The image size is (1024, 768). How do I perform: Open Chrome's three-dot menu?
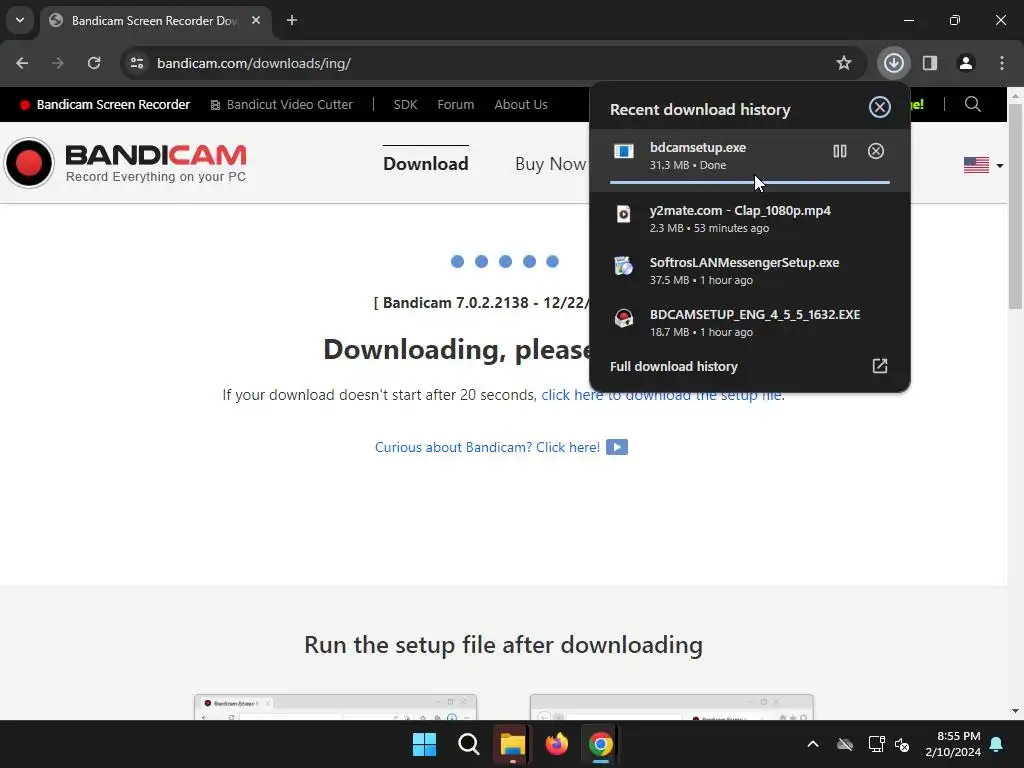1001,63
